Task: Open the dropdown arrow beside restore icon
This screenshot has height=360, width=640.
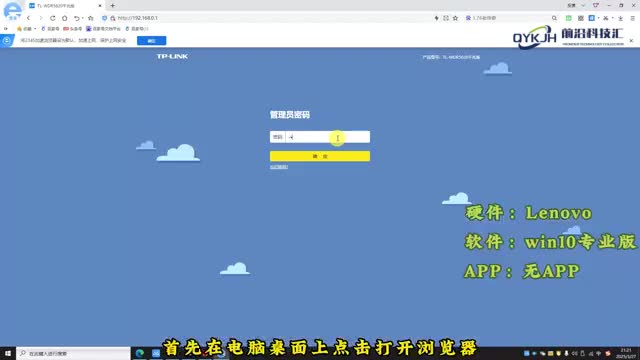Action: tap(82, 18)
